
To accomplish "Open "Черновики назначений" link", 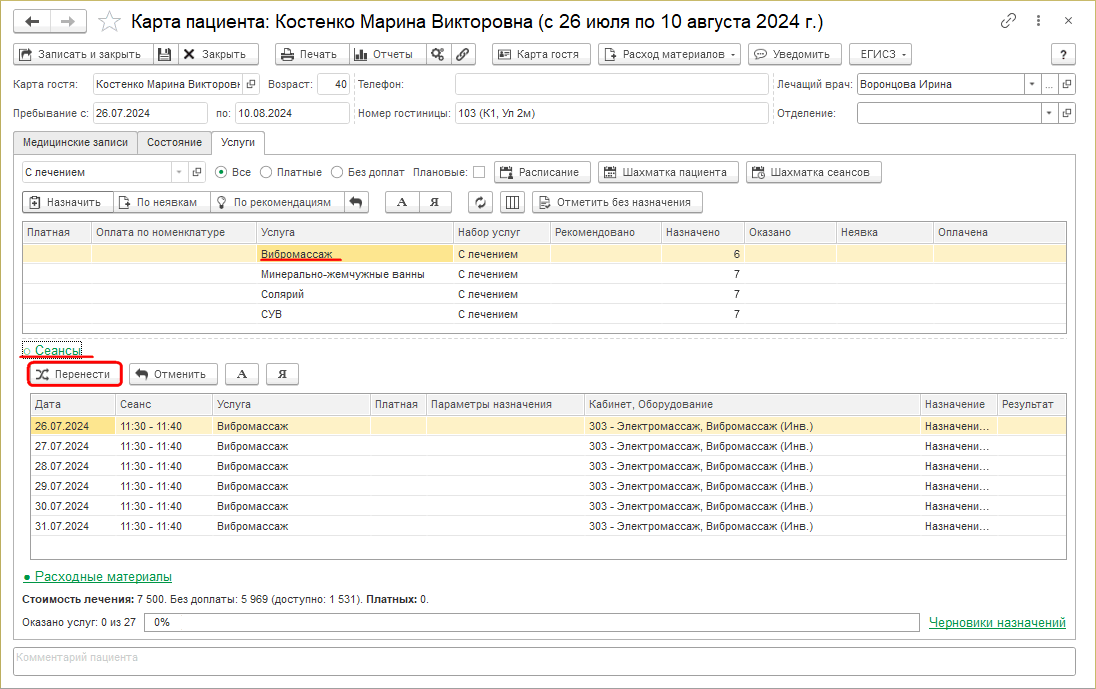I will point(997,623).
